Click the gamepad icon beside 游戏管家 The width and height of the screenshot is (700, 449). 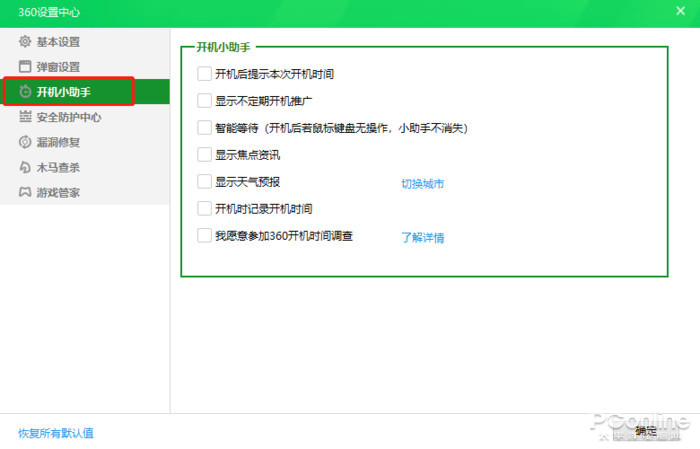pyautogui.click(x=25, y=192)
